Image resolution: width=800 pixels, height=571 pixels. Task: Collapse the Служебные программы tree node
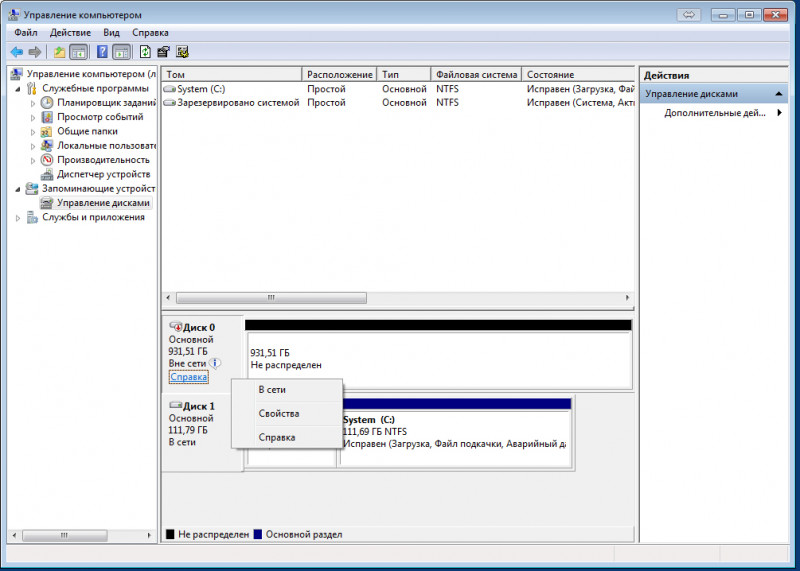pos(19,89)
